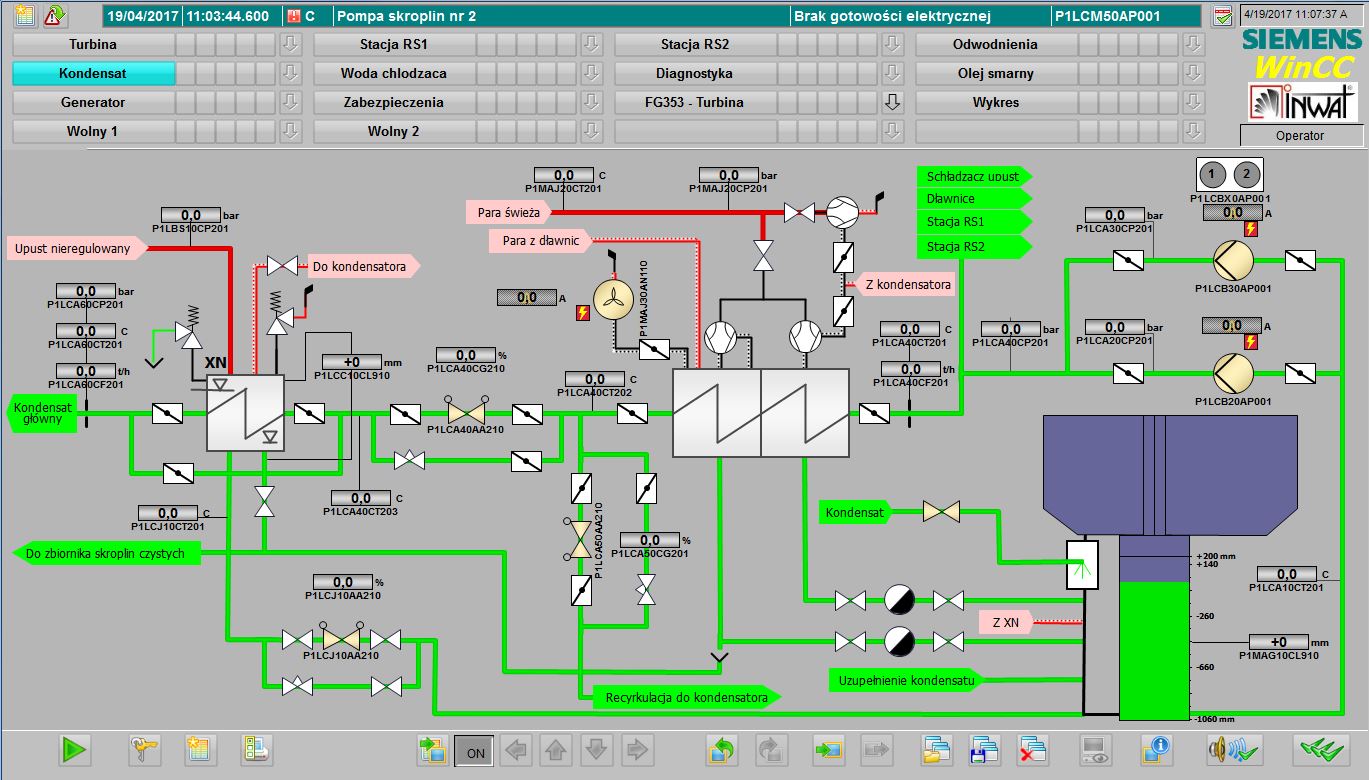Switch to the Diagnostyka screen
This screenshot has width=1369, height=780.
tap(694, 74)
